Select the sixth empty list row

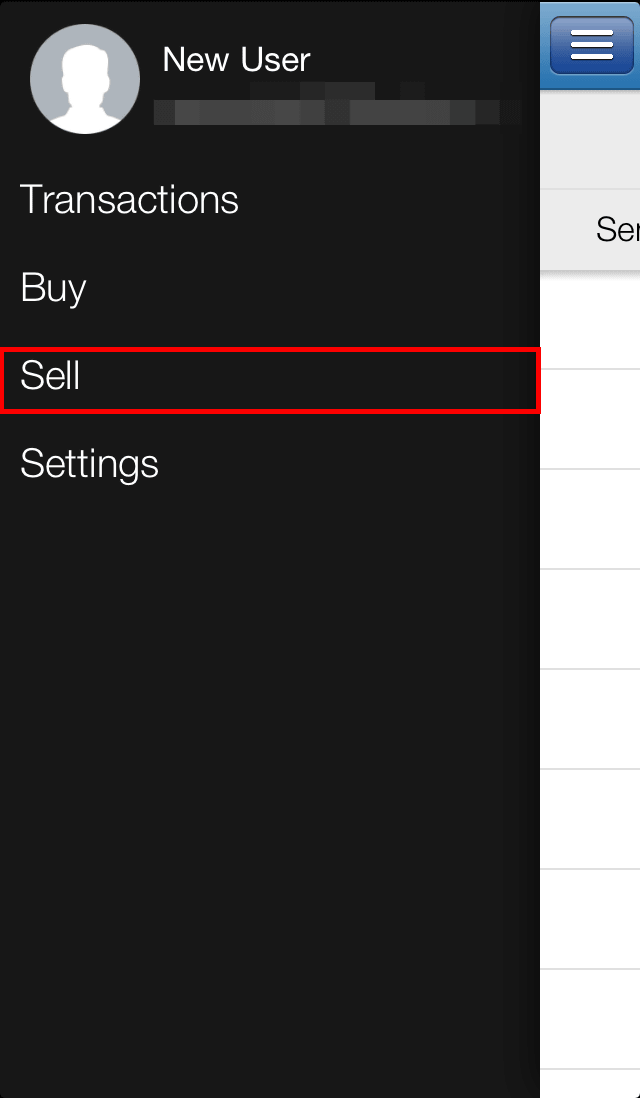(x=590, y=819)
